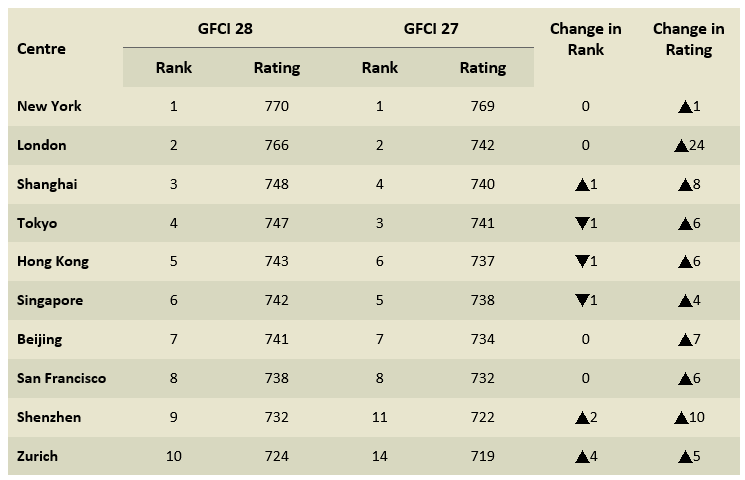Click the up arrow in San Francisco's rating change
The image size is (745, 480).
(x=684, y=379)
